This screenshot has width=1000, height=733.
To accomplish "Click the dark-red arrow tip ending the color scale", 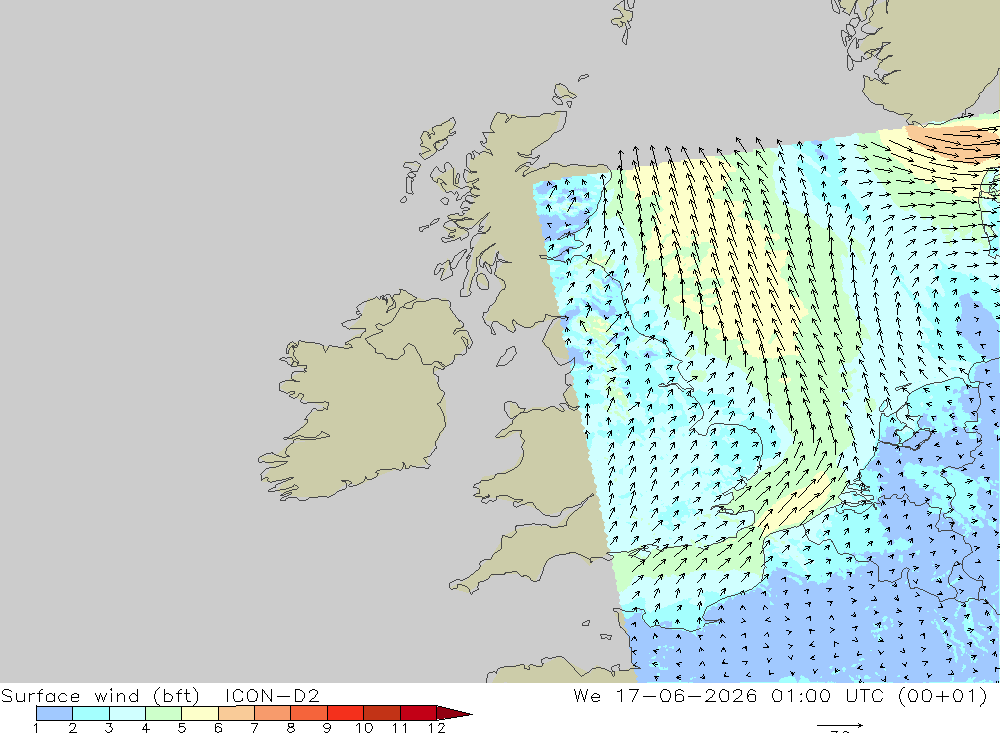I will (x=453, y=713).
